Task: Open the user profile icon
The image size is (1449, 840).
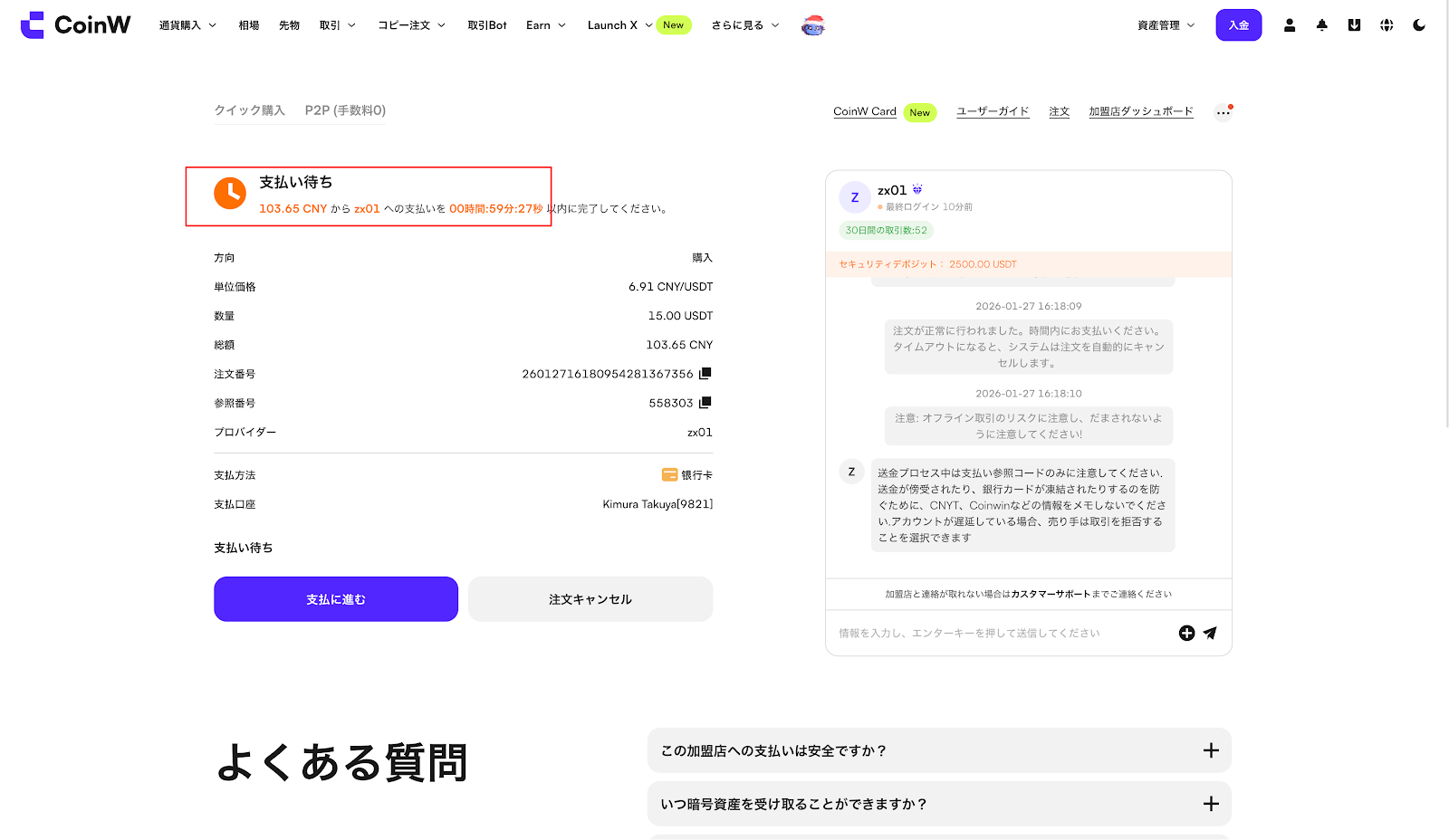Action: (x=1290, y=25)
